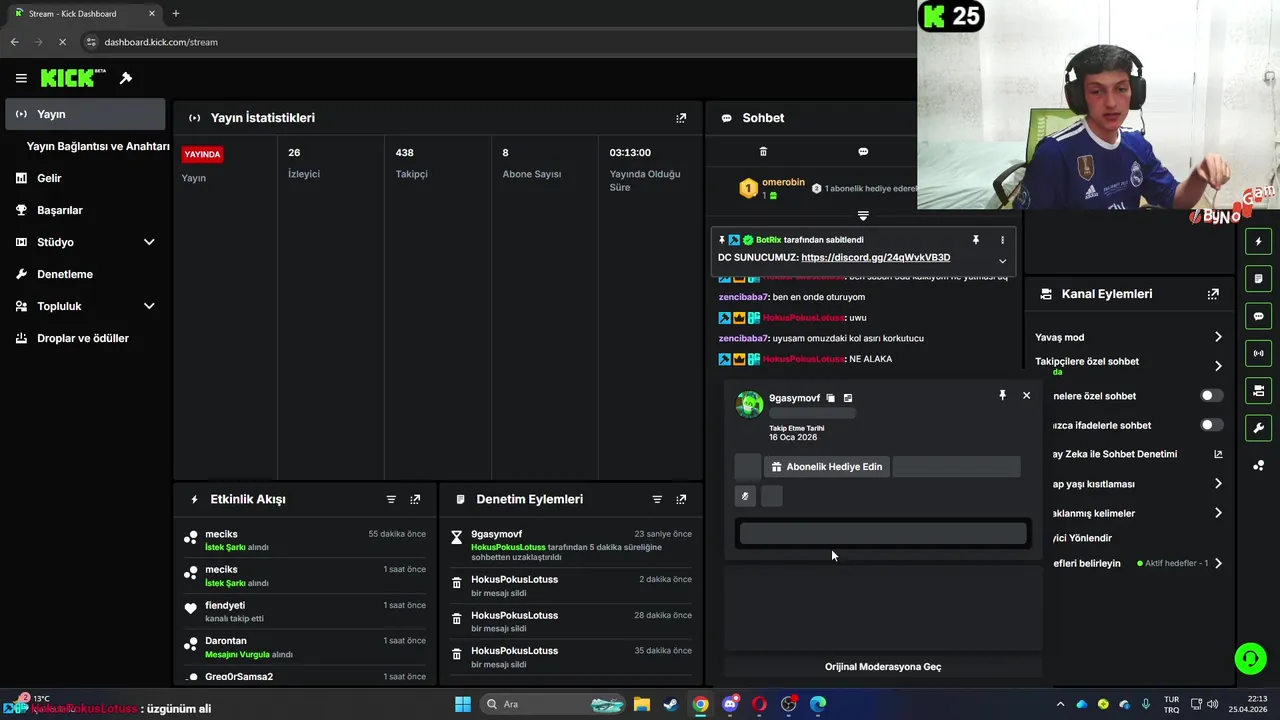Show hidden system tray icons
Image resolution: width=1280 pixels, height=720 pixels.
point(1060,704)
